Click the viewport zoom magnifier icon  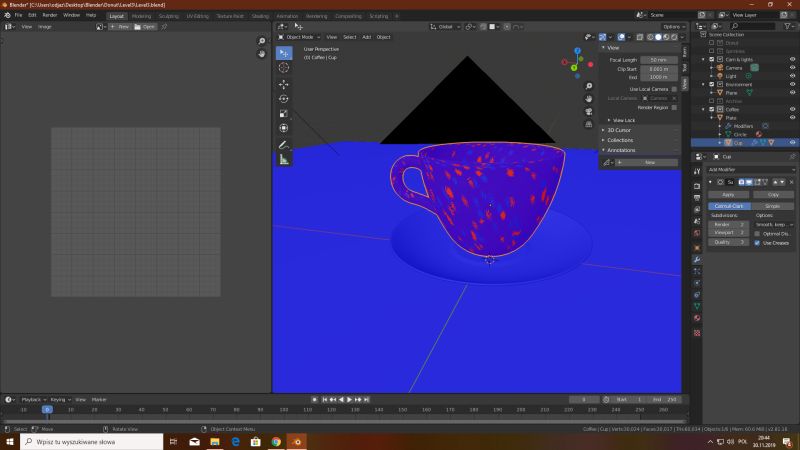click(x=589, y=86)
